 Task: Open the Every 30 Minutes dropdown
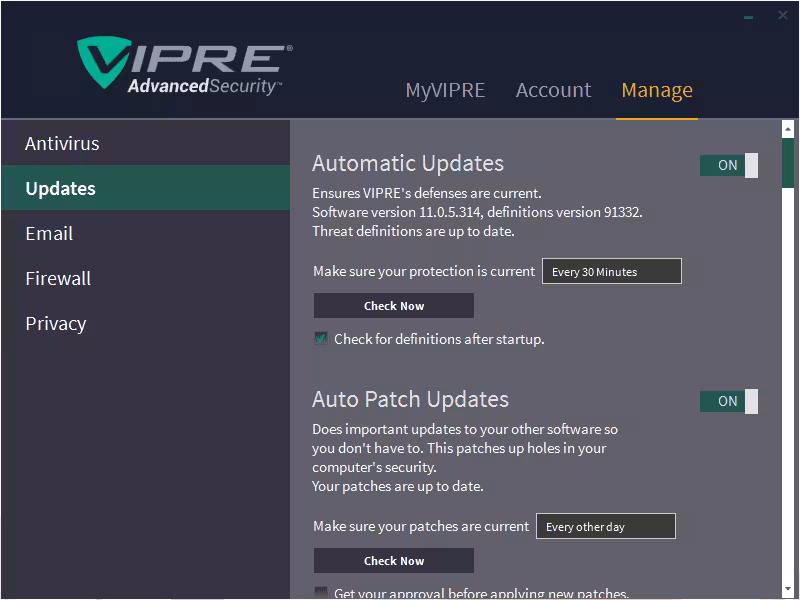(611, 271)
